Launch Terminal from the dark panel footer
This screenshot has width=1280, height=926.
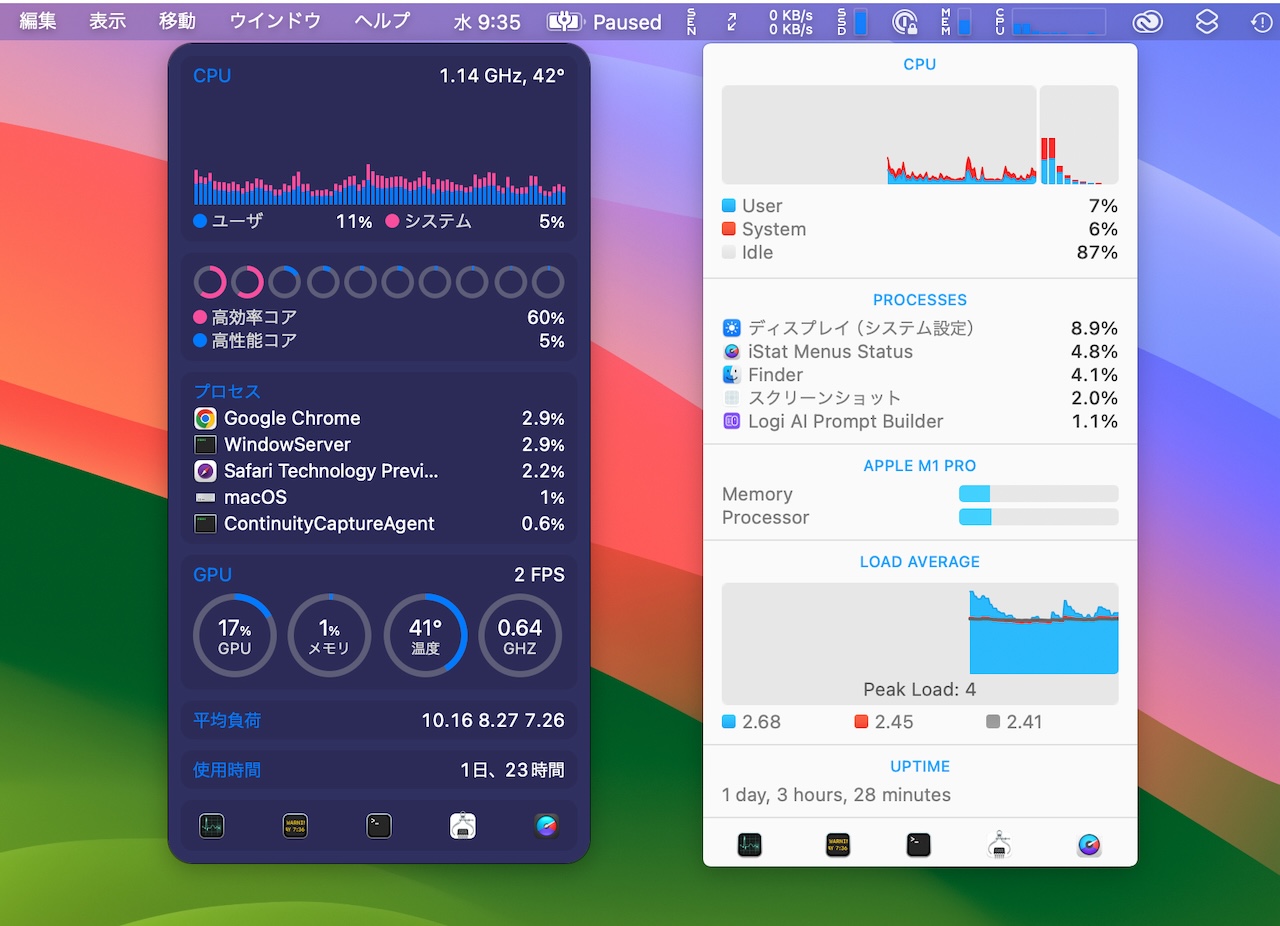tap(379, 826)
